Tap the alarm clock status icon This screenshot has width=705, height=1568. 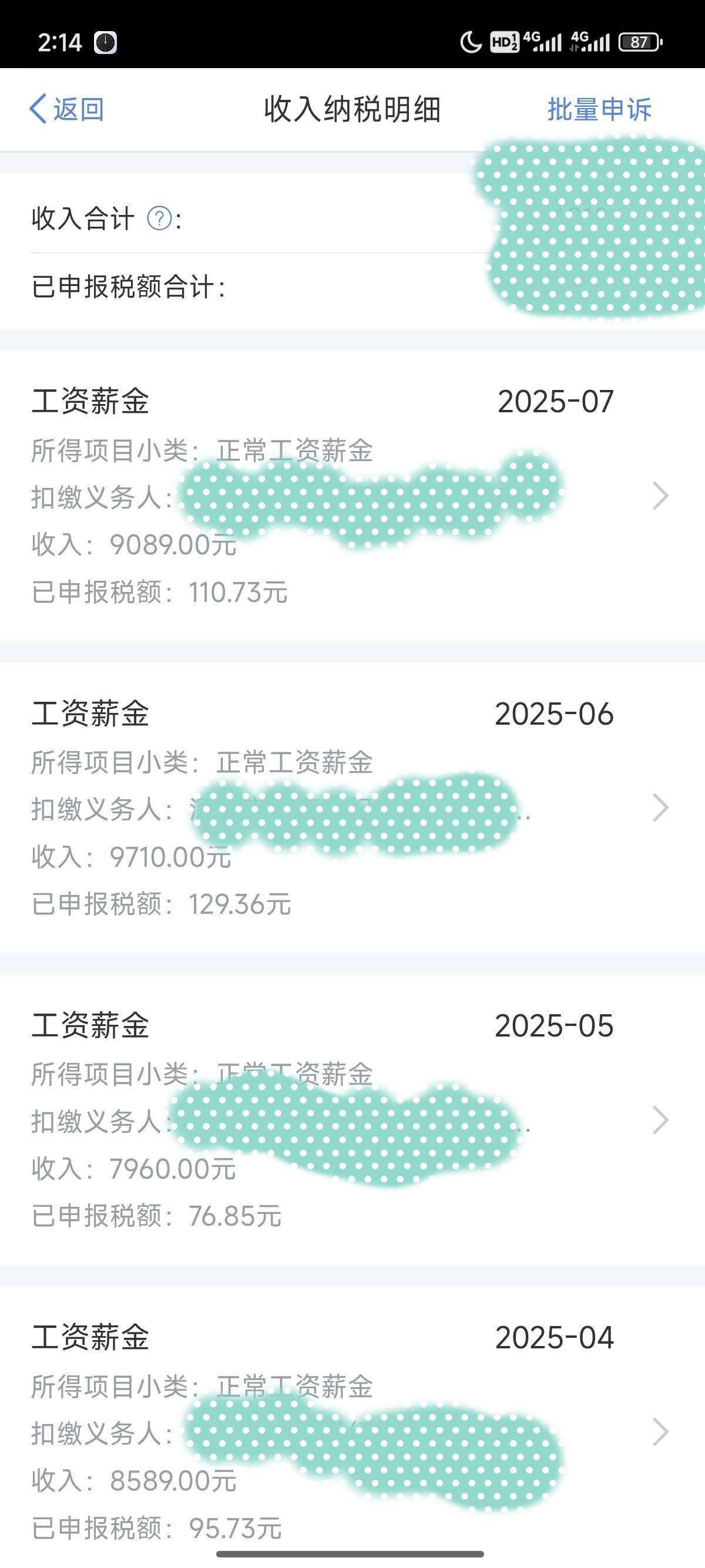pyautogui.click(x=105, y=43)
